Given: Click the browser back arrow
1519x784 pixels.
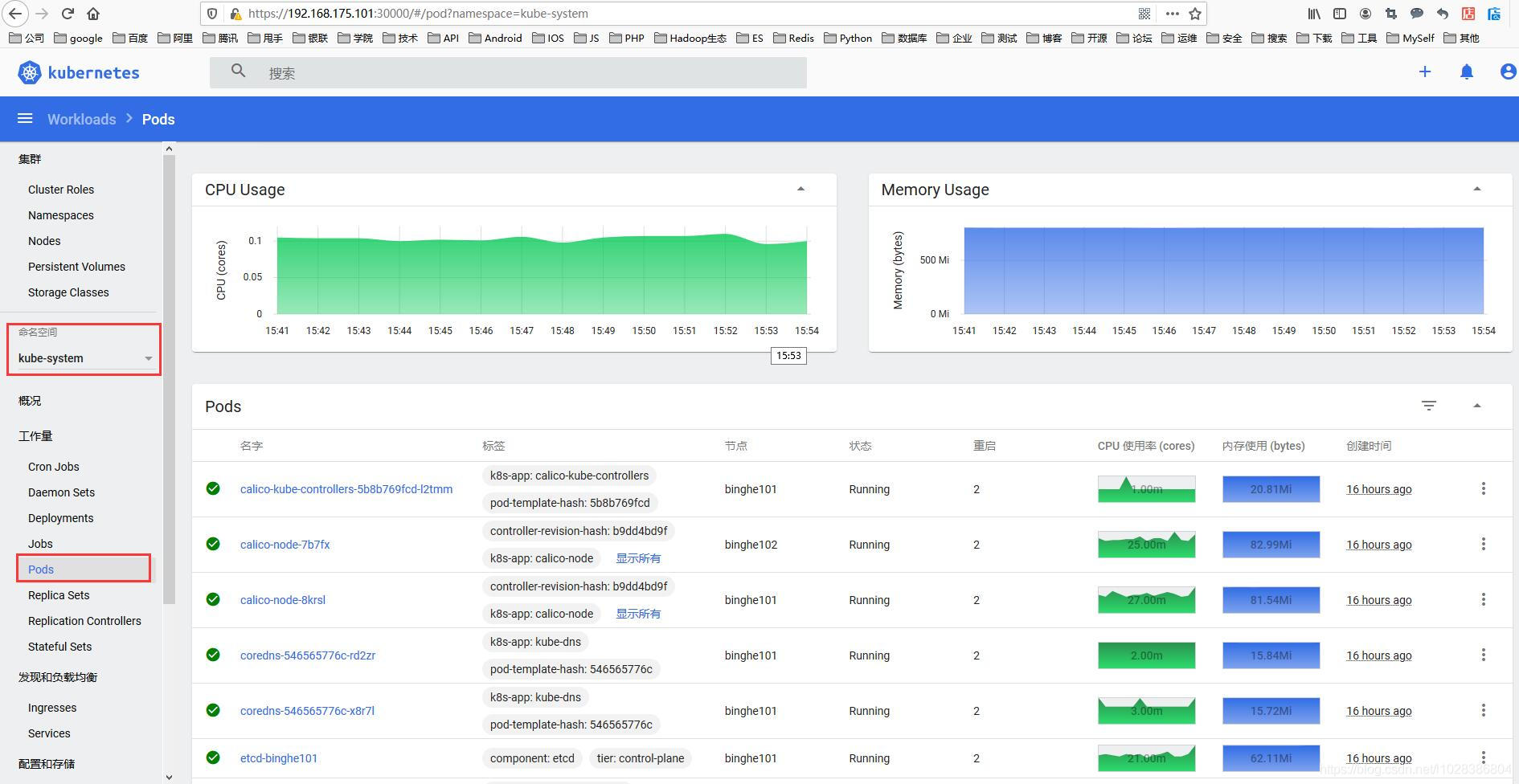Looking at the screenshot, I should pos(15,14).
